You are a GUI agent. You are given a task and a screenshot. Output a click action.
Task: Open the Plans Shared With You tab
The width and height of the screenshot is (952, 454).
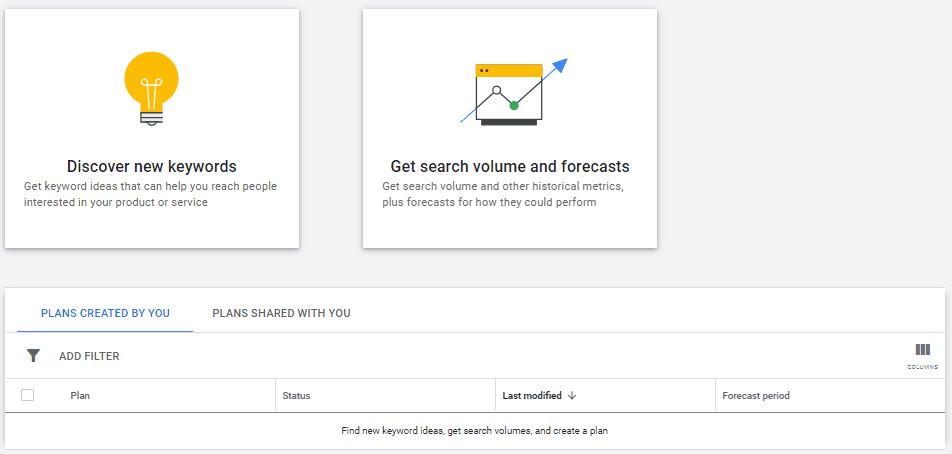(281, 313)
